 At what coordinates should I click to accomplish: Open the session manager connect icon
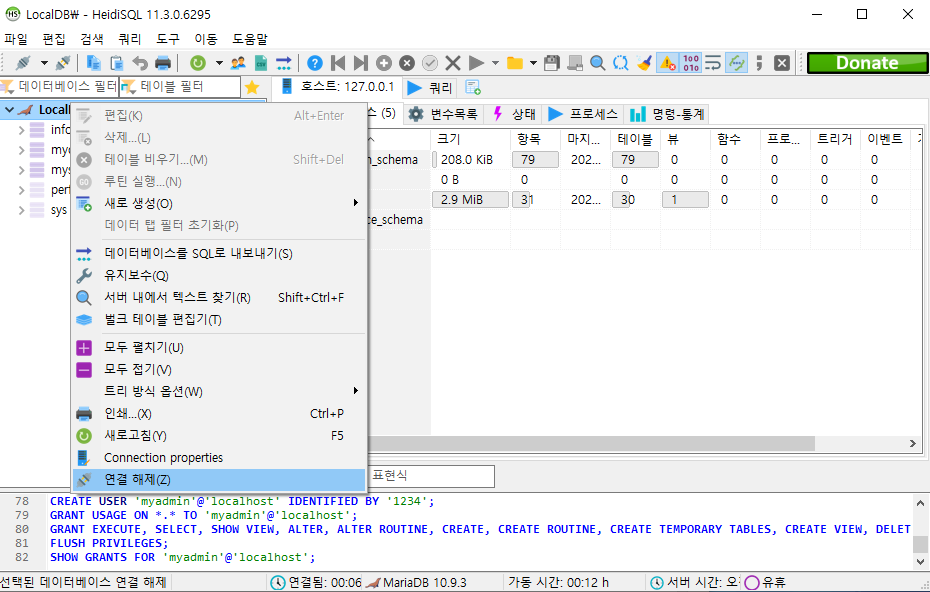click(x=23, y=63)
